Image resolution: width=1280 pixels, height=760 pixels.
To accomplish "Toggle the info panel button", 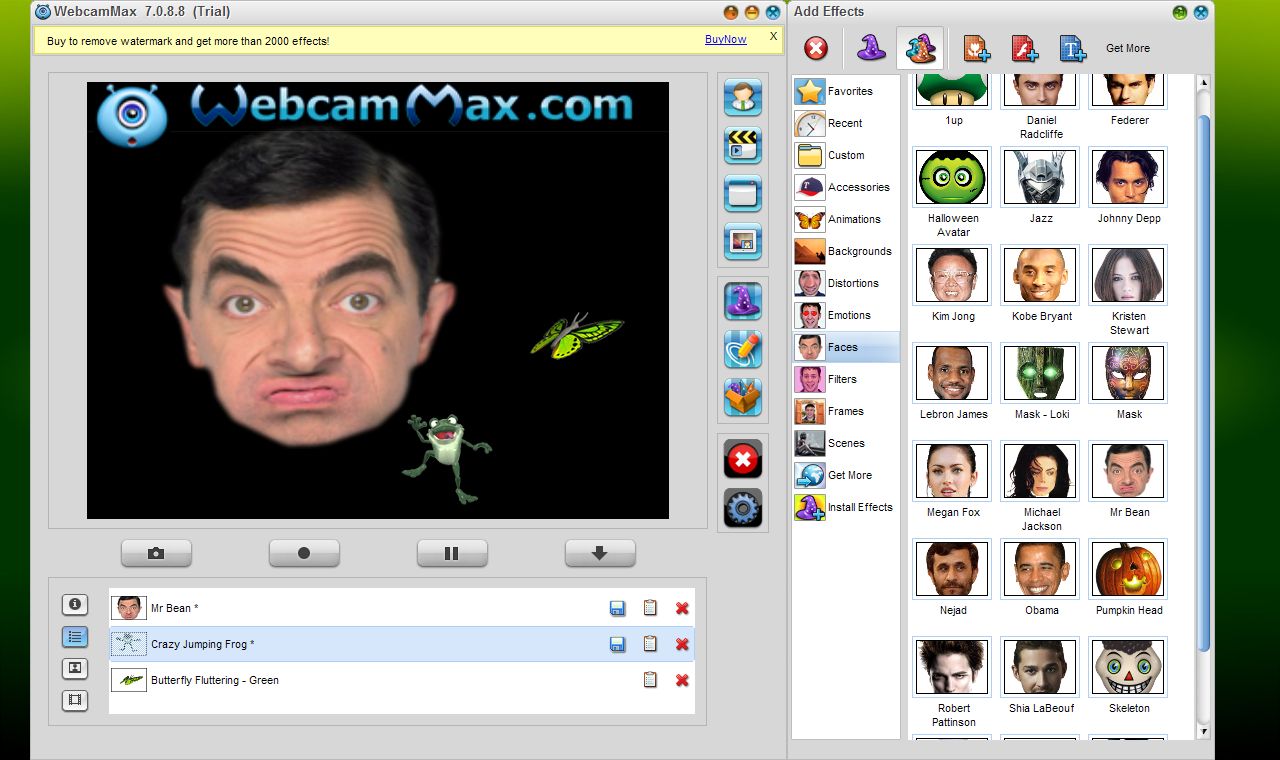I will (x=75, y=604).
